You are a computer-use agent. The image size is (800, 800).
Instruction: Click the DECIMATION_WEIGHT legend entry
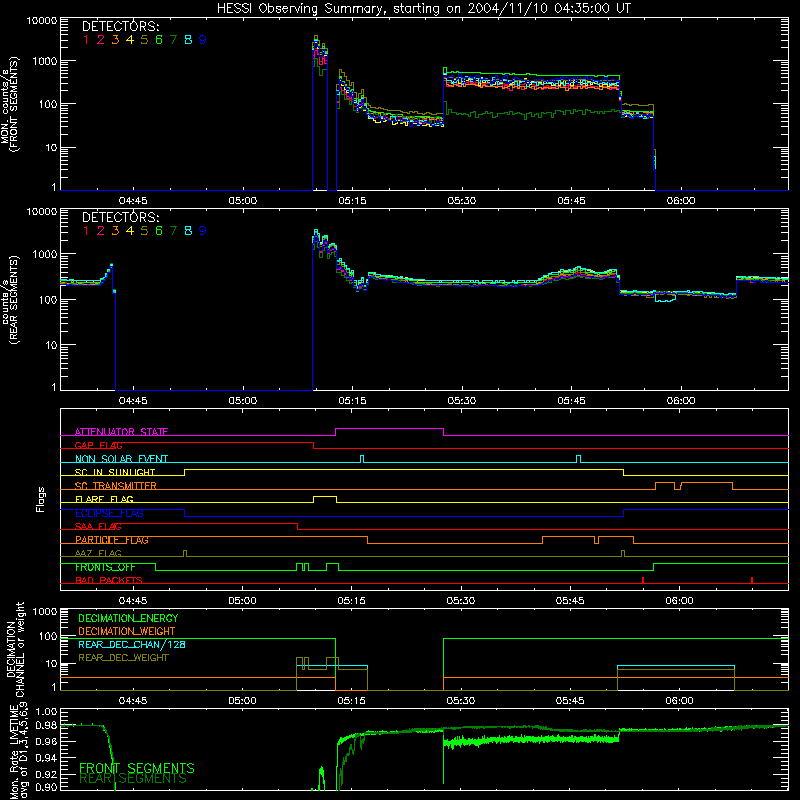point(127,631)
